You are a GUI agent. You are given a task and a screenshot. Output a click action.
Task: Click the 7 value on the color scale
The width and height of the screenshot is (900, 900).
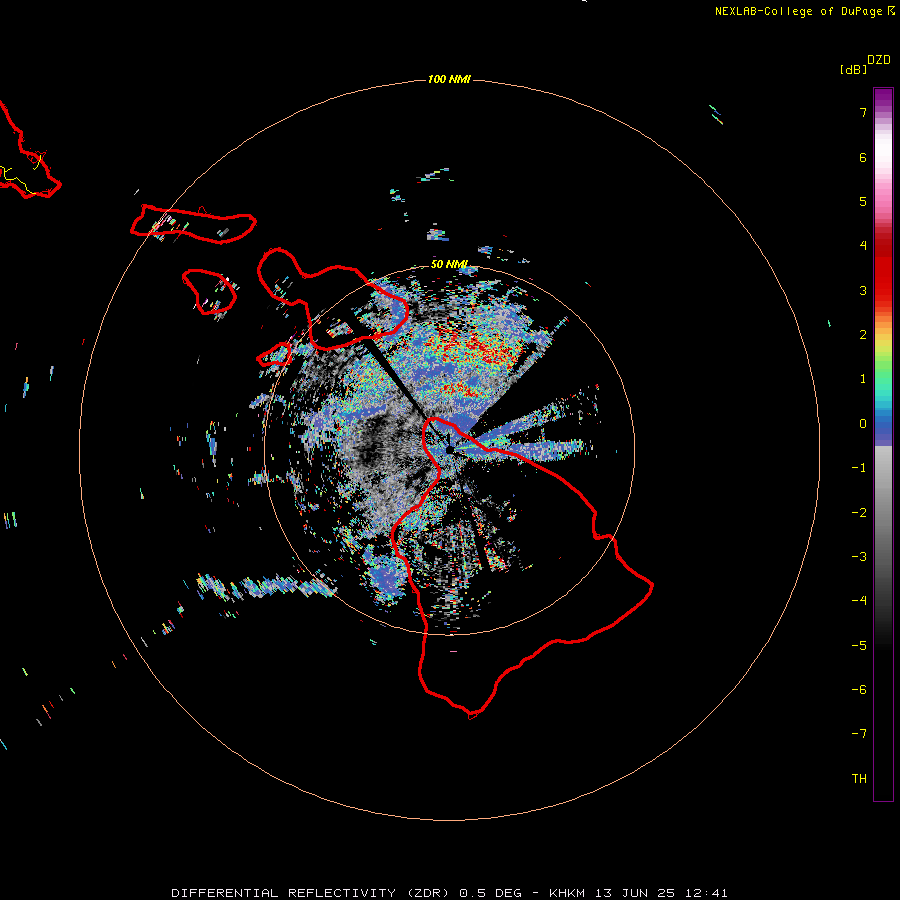pyautogui.click(x=863, y=112)
